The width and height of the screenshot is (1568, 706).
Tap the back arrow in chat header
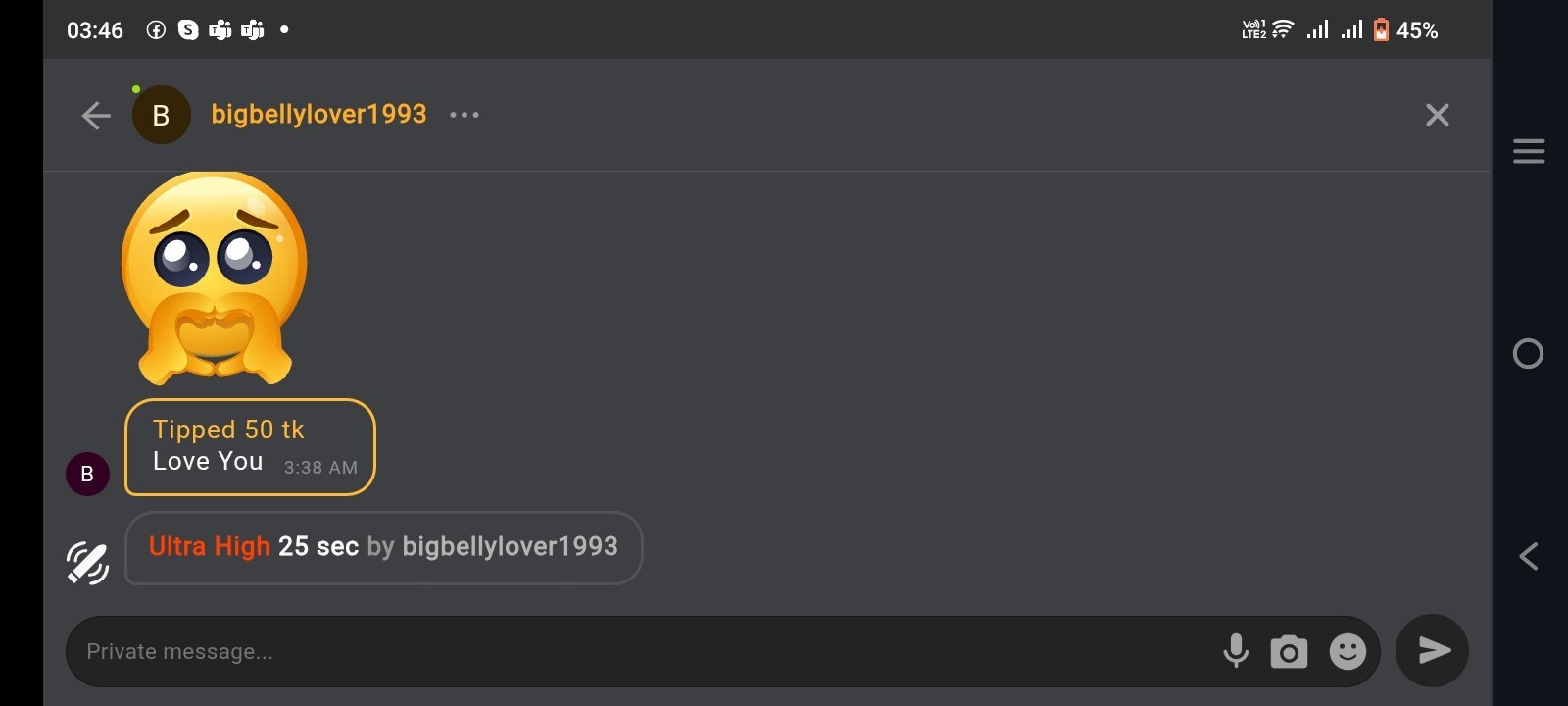coord(96,116)
